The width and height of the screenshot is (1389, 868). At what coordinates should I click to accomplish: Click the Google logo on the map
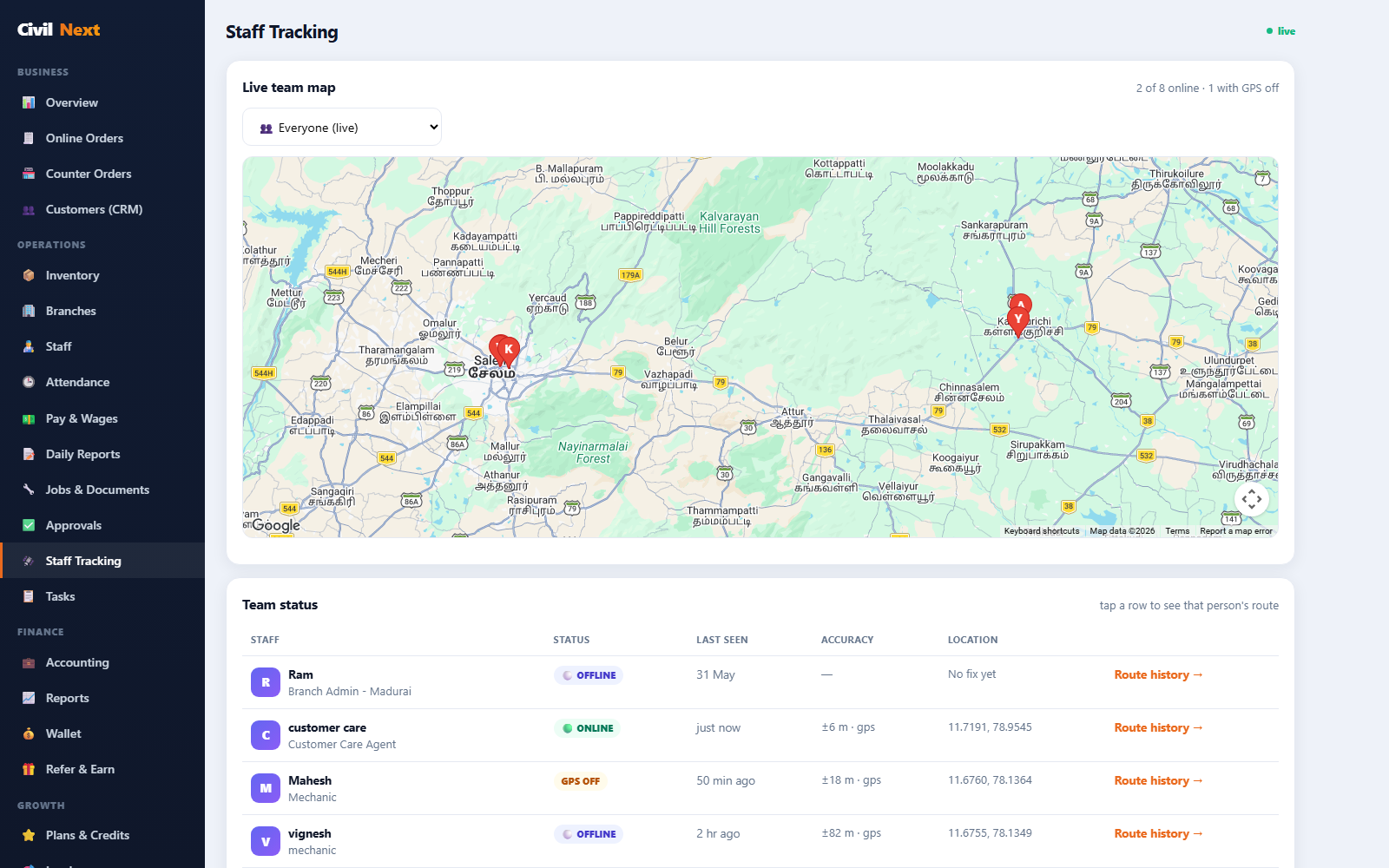(276, 525)
